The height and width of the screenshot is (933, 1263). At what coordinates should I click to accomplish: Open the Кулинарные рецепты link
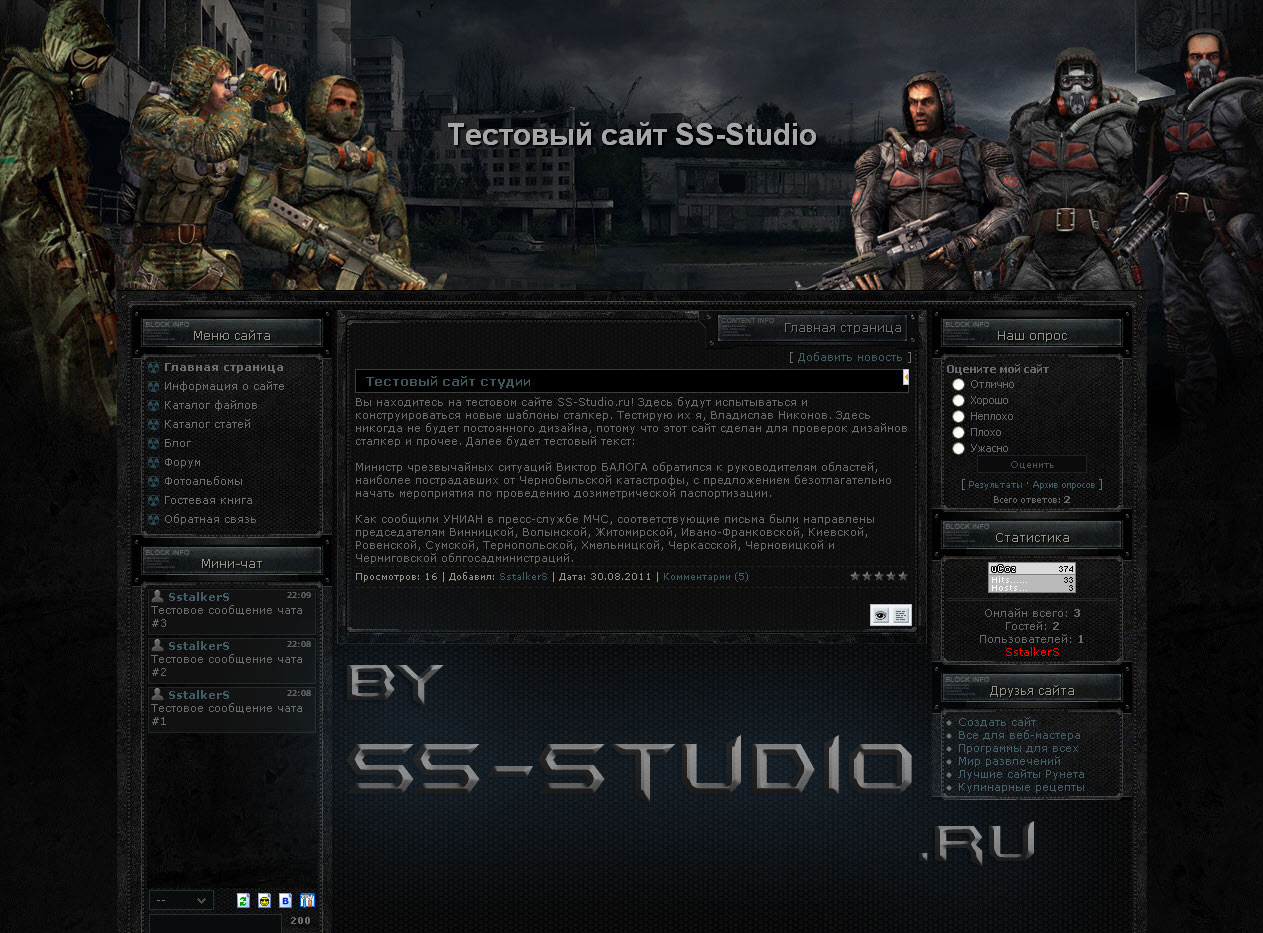click(1021, 787)
